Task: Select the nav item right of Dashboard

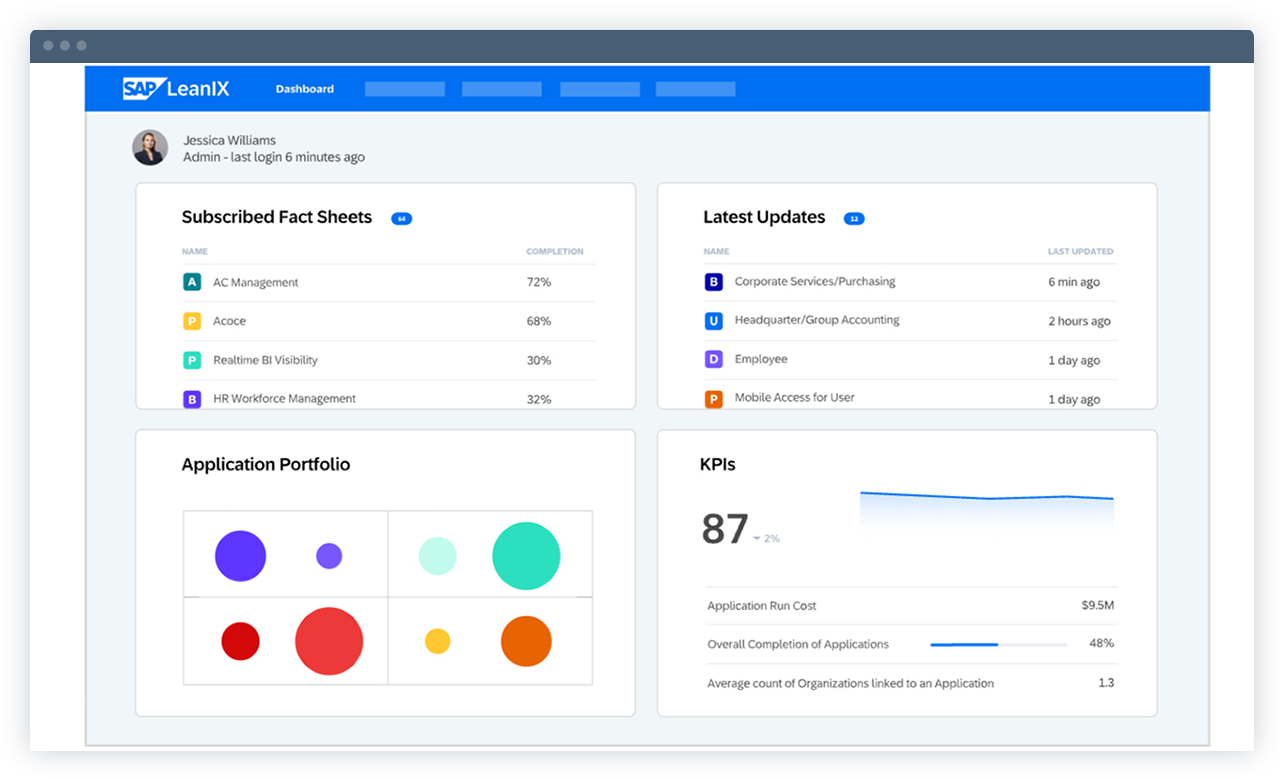Action: pyautogui.click(x=404, y=88)
